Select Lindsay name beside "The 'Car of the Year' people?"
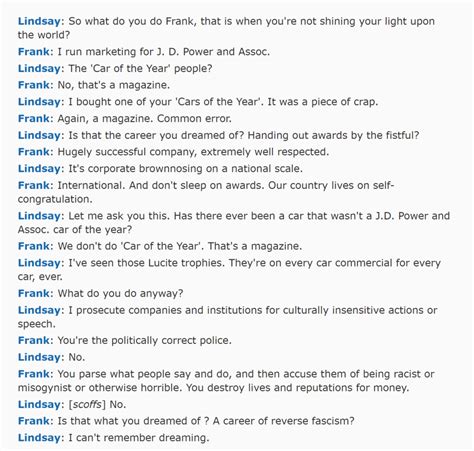The image size is (474, 451). (39, 69)
